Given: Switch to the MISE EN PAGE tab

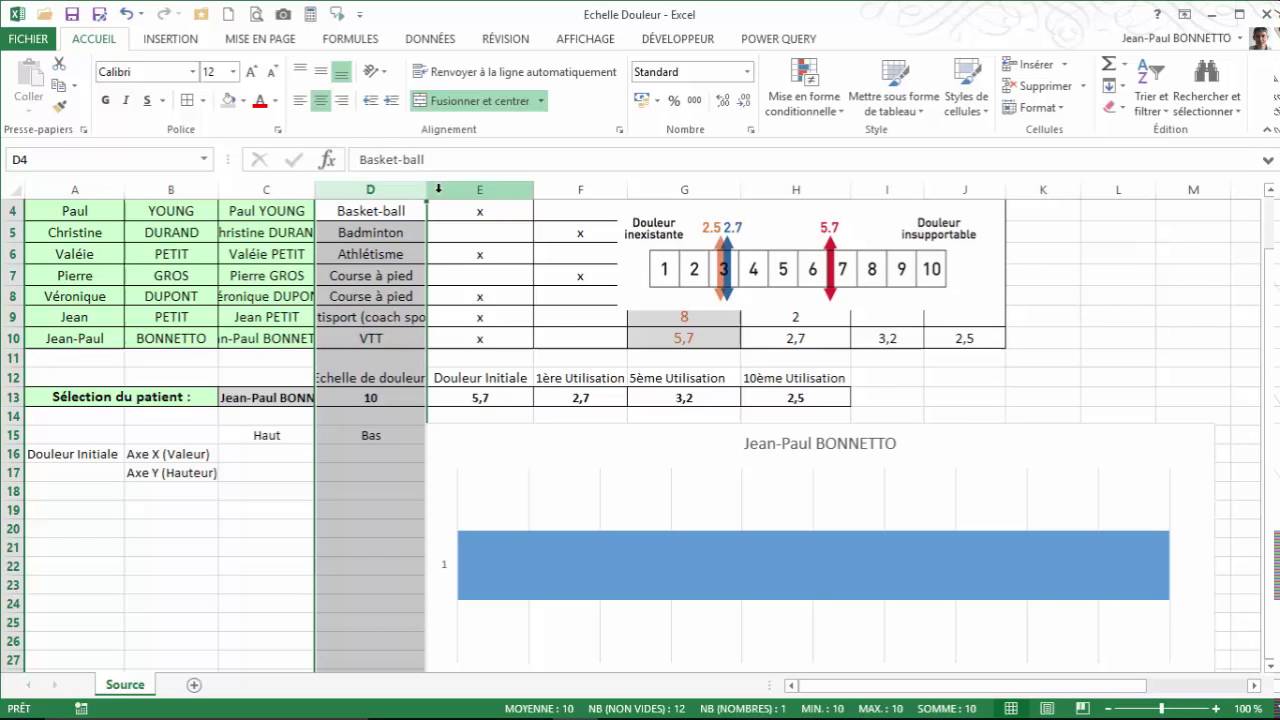Looking at the screenshot, I should [260, 39].
